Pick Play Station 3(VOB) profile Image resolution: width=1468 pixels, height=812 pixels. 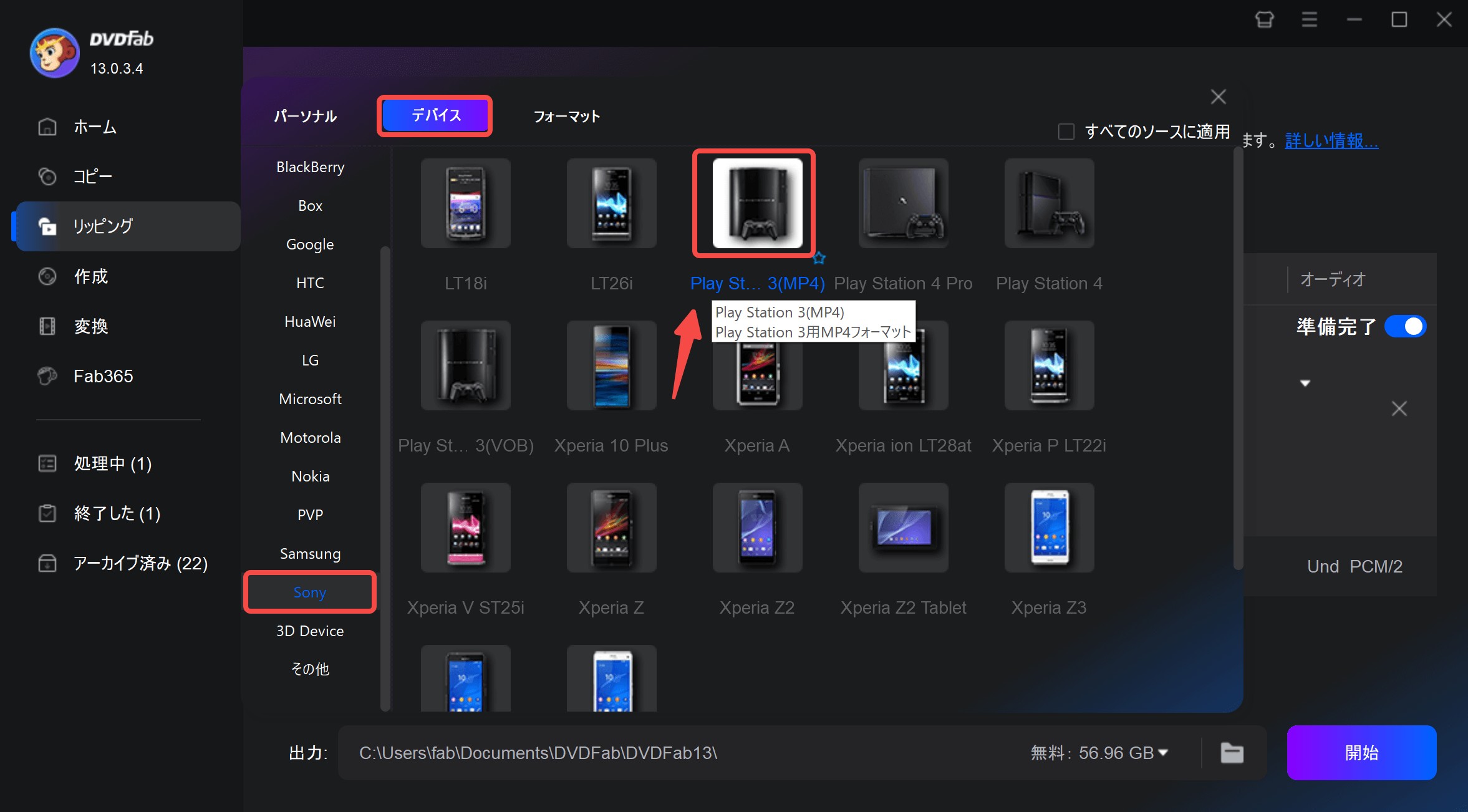(x=466, y=365)
